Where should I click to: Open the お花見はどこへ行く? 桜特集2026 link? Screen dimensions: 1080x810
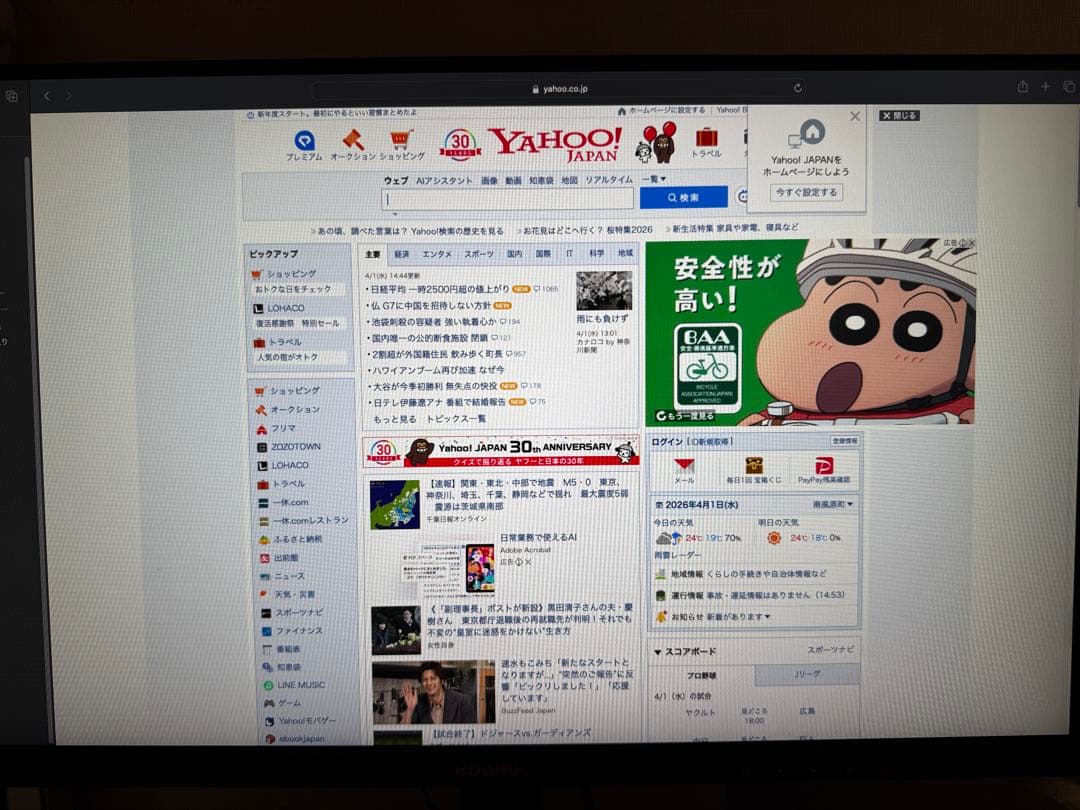pyautogui.click(x=588, y=230)
